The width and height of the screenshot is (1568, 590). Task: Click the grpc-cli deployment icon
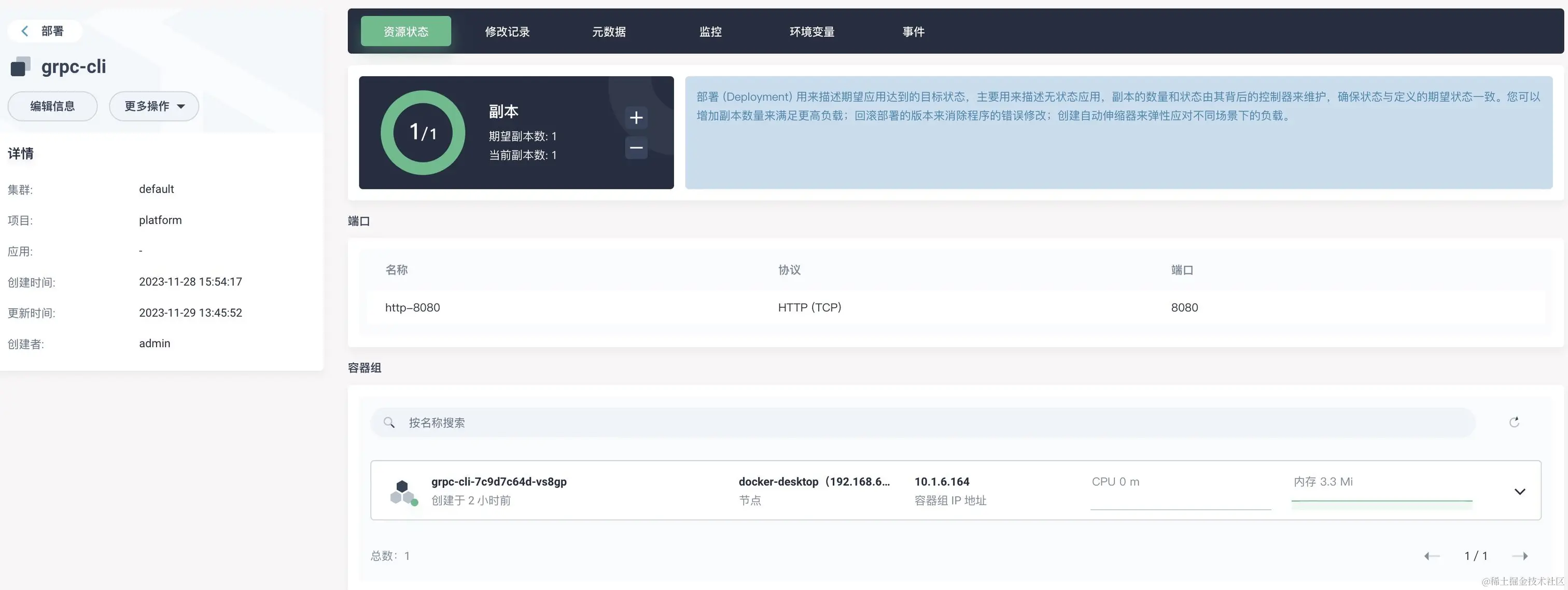click(20, 66)
